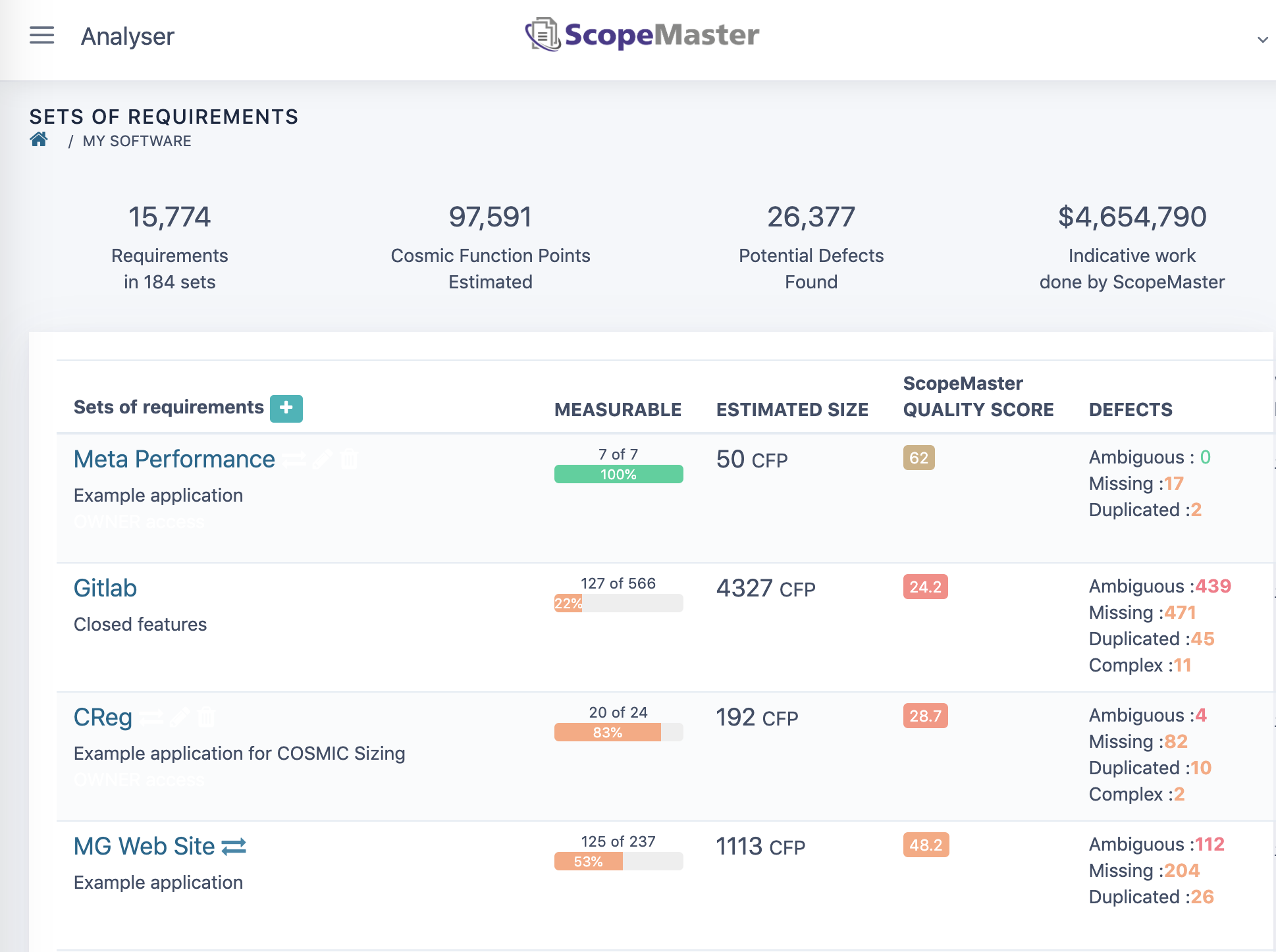Click the '20 of 24' measurable count

[618, 712]
